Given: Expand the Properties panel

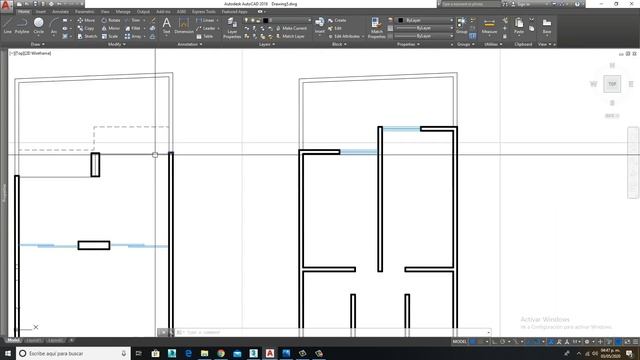Looking at the screenshot, I should [408, 44].
